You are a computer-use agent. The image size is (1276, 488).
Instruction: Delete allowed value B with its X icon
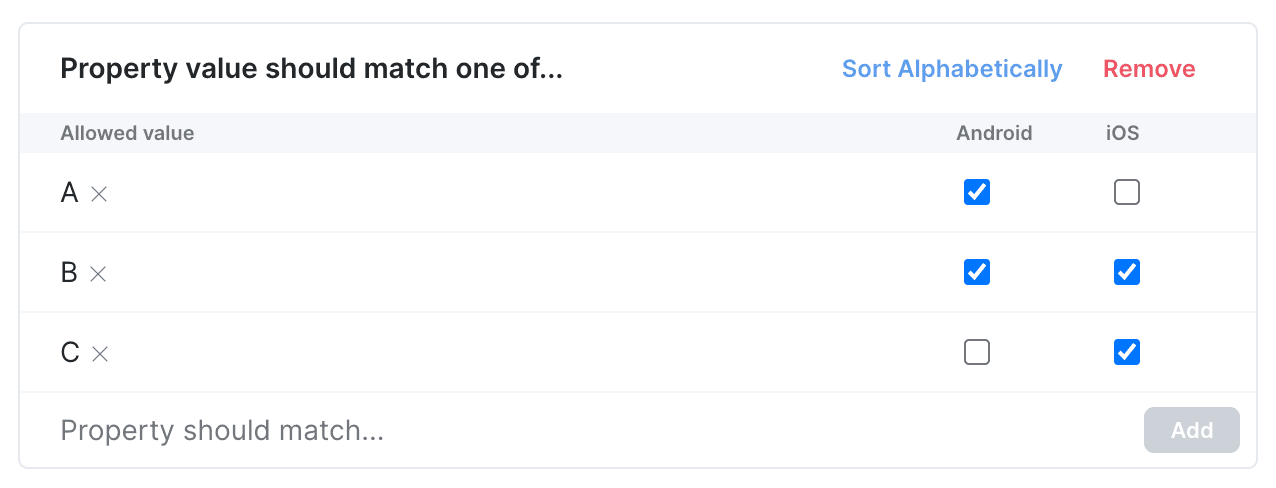pyautogui.click(x=98, y=274)
